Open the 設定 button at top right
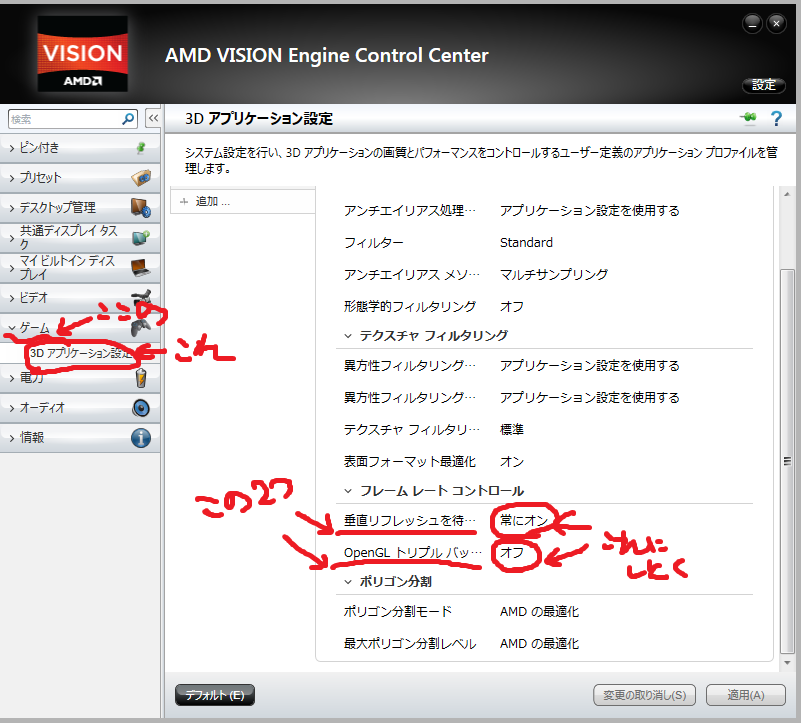The height and width of the screenshot is (723, 801). (764, 85)
